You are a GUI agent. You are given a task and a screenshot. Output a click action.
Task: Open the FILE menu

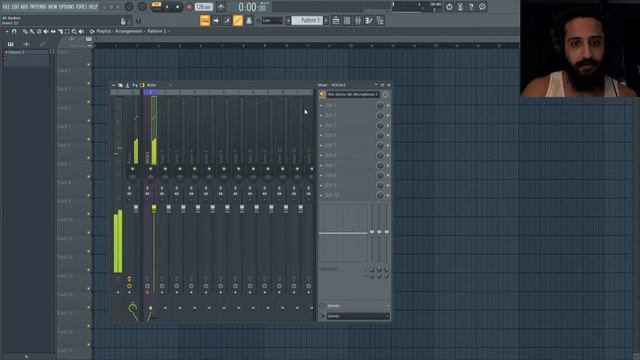tap(6, 7)
